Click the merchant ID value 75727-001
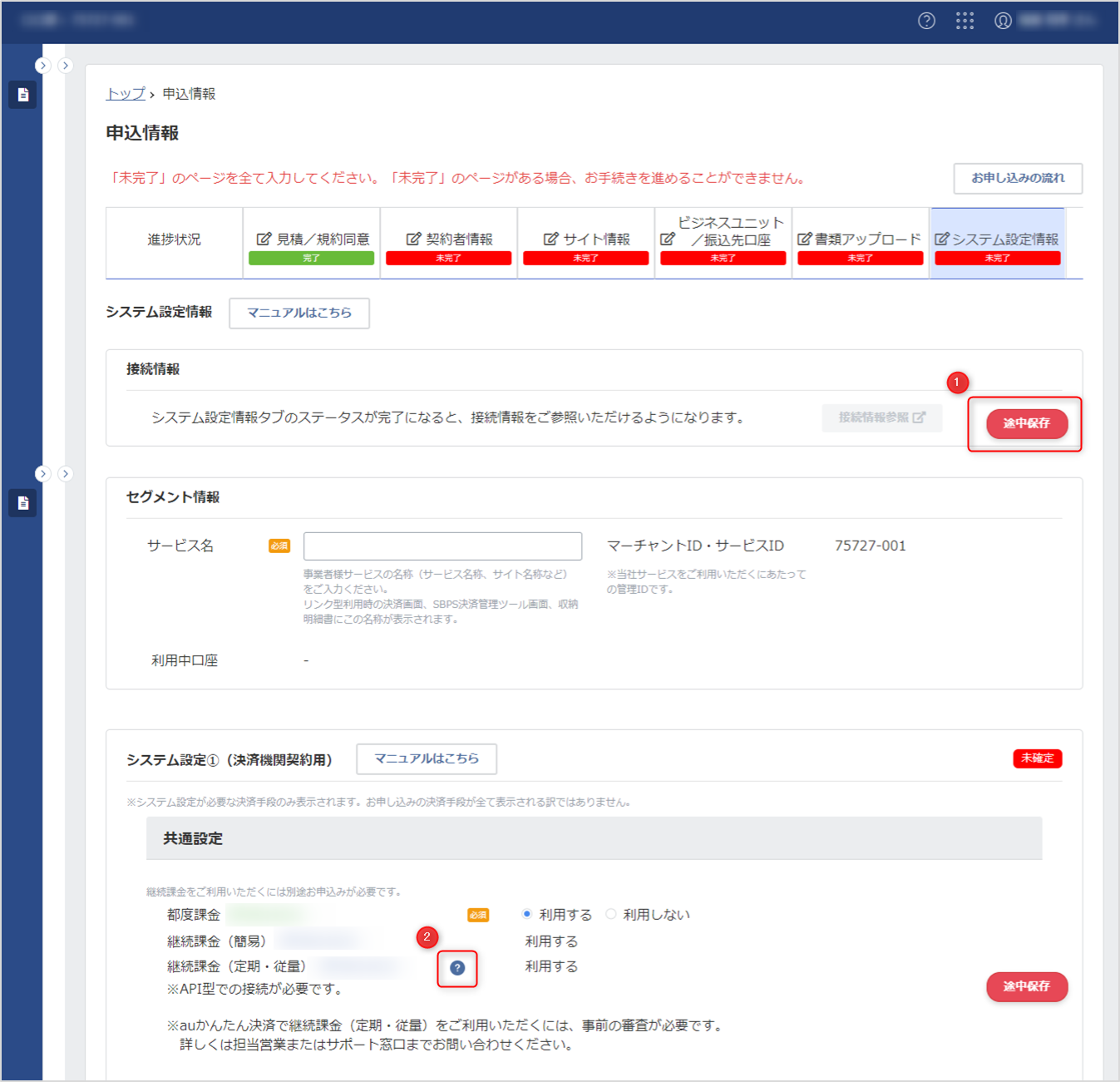This screenshot has width=1120, height=1082. [871, 546]
